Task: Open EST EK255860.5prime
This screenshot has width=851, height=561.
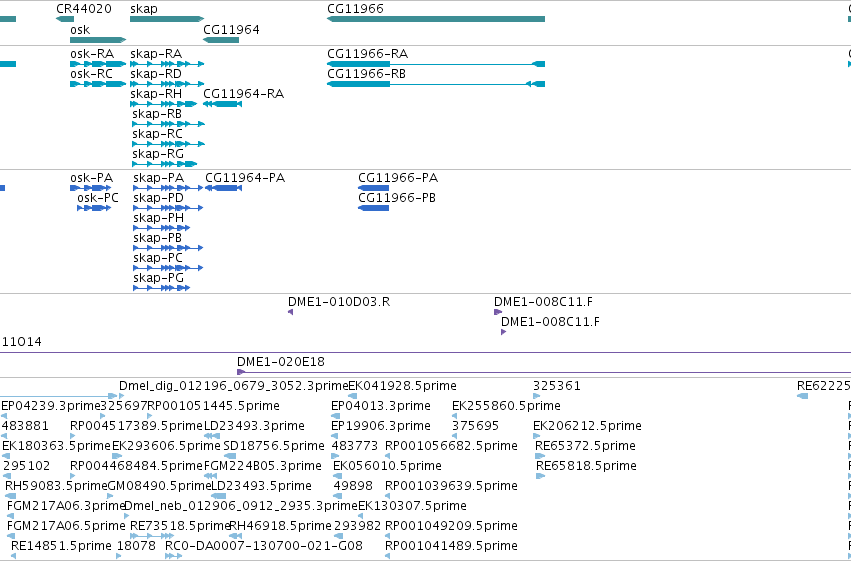Action: [455, 417]
